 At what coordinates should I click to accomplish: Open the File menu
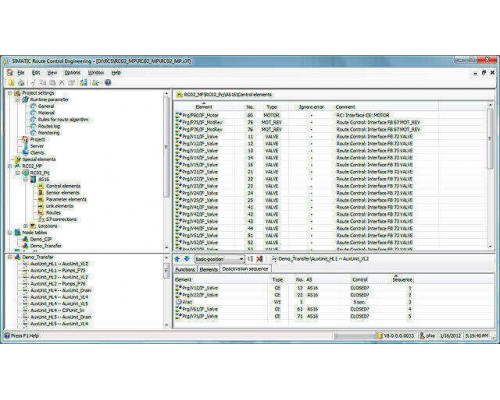[21, 72]
